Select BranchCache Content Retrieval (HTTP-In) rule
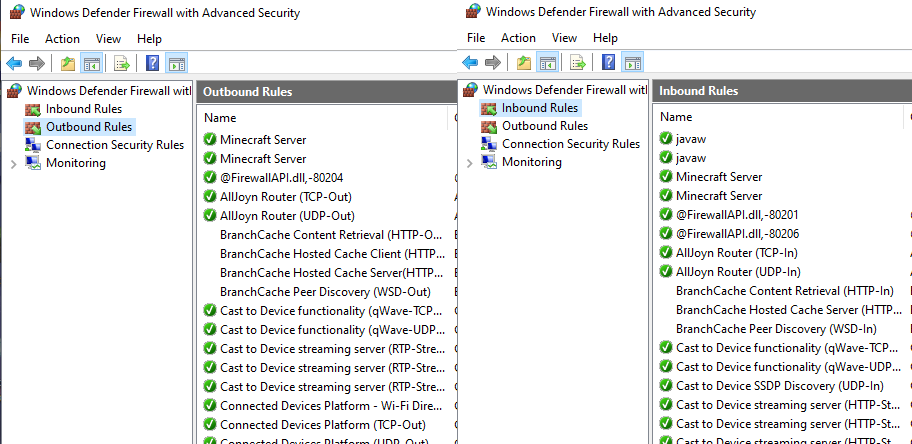 pos(785,290)
